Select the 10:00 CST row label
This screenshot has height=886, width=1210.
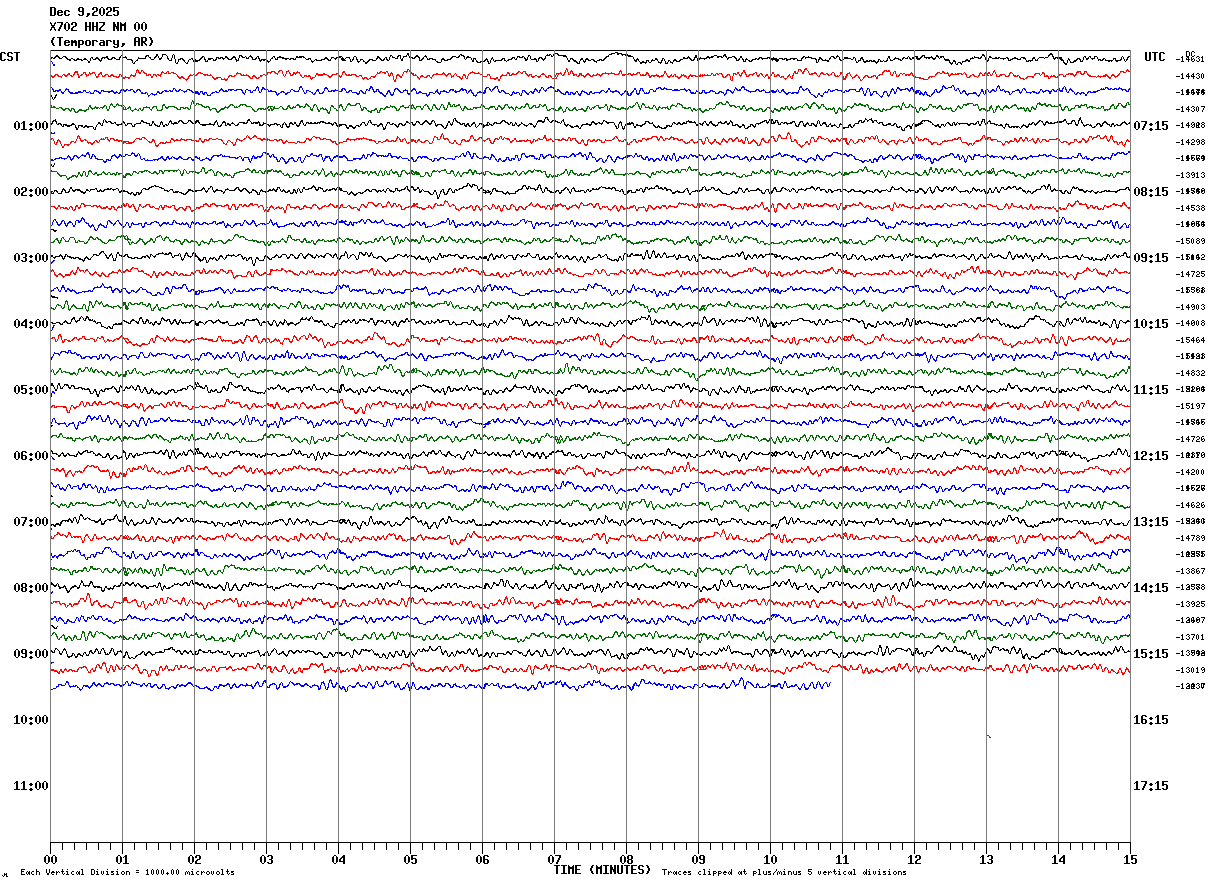click(x=31, y=720)
